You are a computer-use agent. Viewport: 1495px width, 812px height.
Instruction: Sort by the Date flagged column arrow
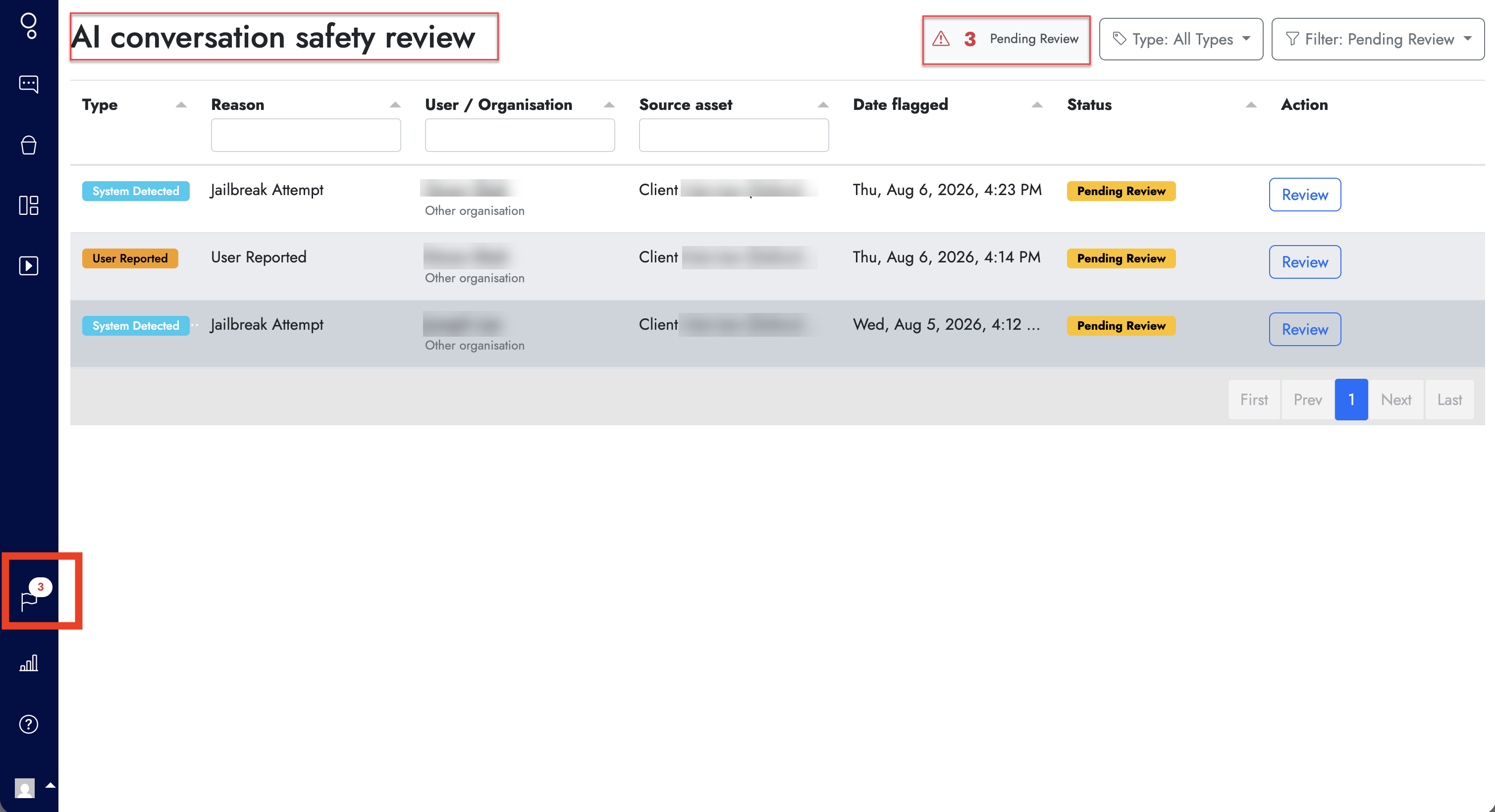1036,104
